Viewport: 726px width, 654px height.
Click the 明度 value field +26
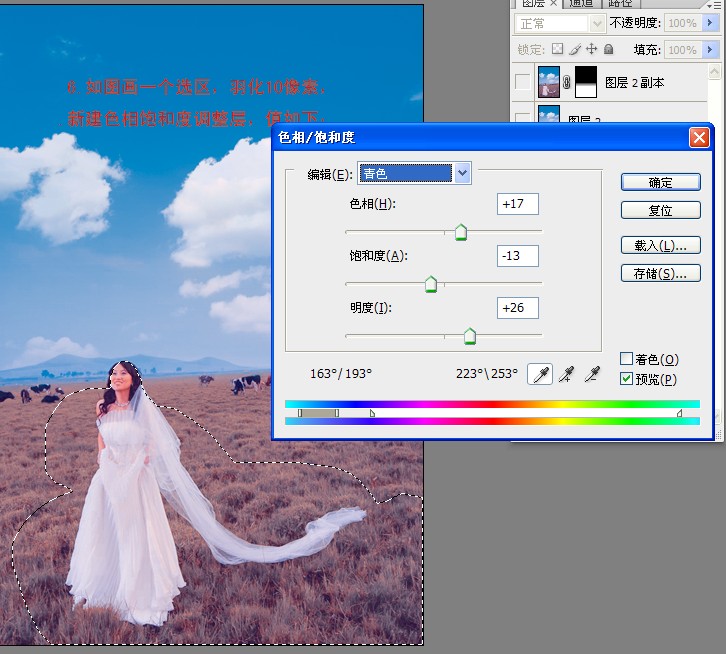click(x=518, y=308)
